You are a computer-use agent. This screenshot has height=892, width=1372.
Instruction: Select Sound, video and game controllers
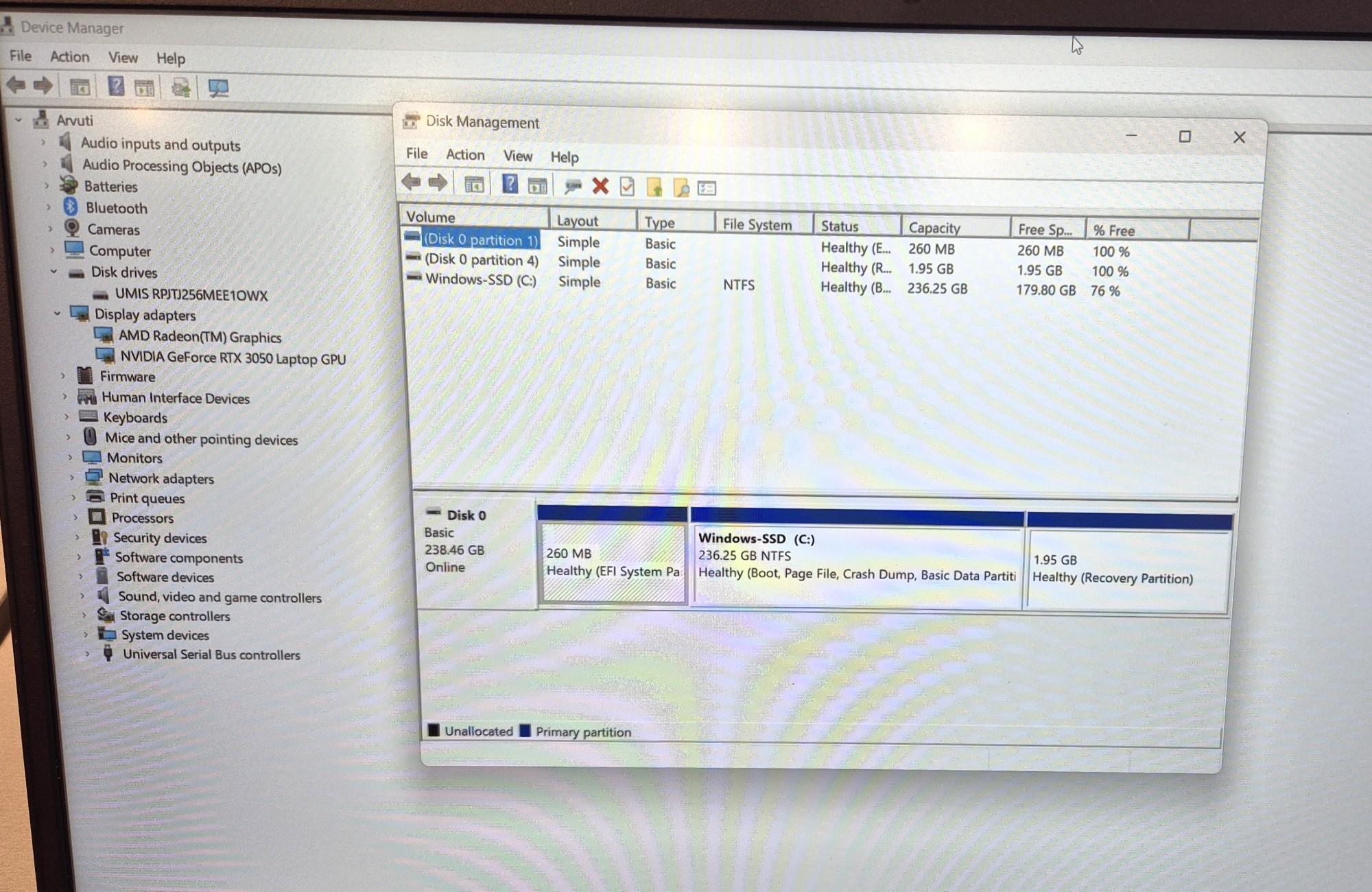220,596
